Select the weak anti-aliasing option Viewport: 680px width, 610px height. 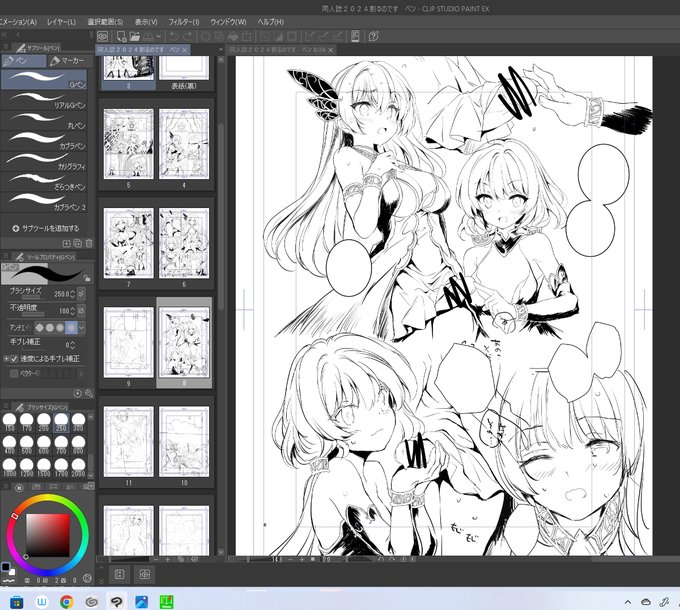point(50,327)
